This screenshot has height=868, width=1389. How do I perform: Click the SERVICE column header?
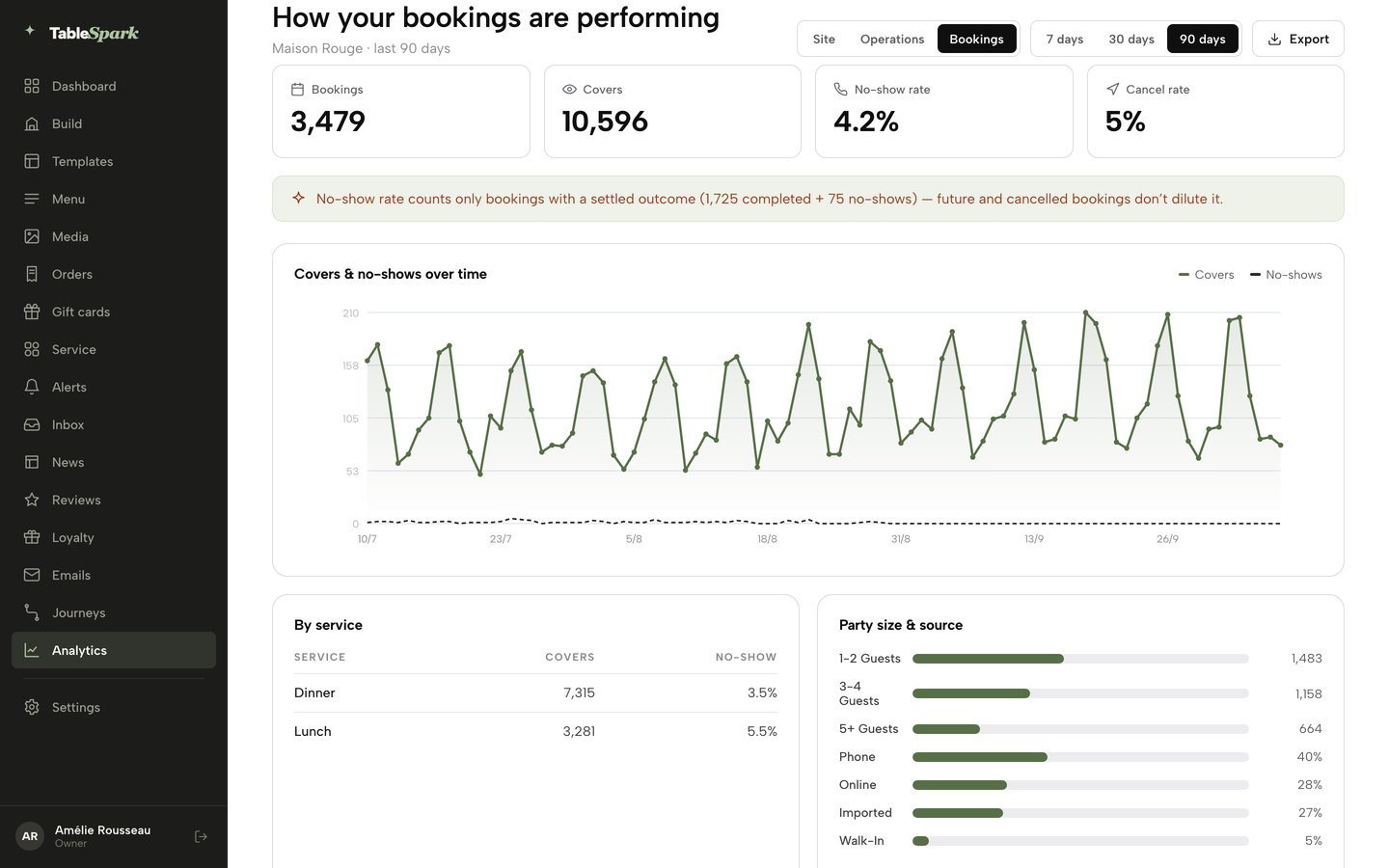[x=319, y=657]
